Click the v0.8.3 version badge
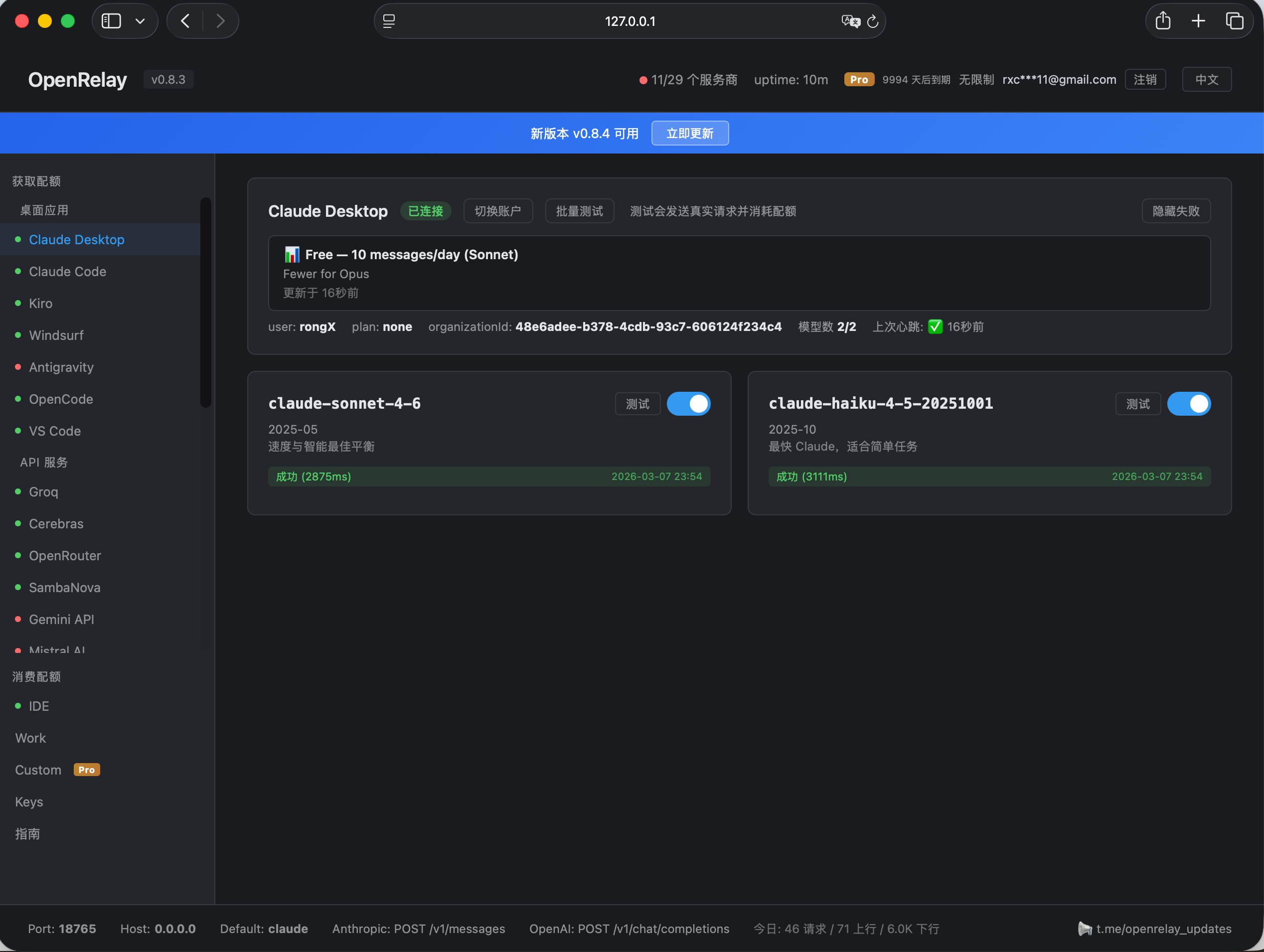Image resolution: width=1264 pixels, height=952 pixels. pyautogui.click(x=168, y=79)
